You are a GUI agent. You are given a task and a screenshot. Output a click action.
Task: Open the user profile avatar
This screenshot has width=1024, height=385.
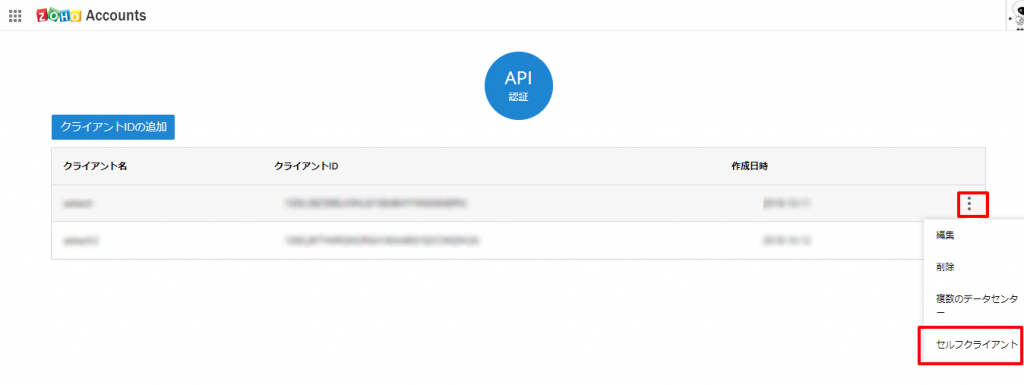pos(1017,15)
